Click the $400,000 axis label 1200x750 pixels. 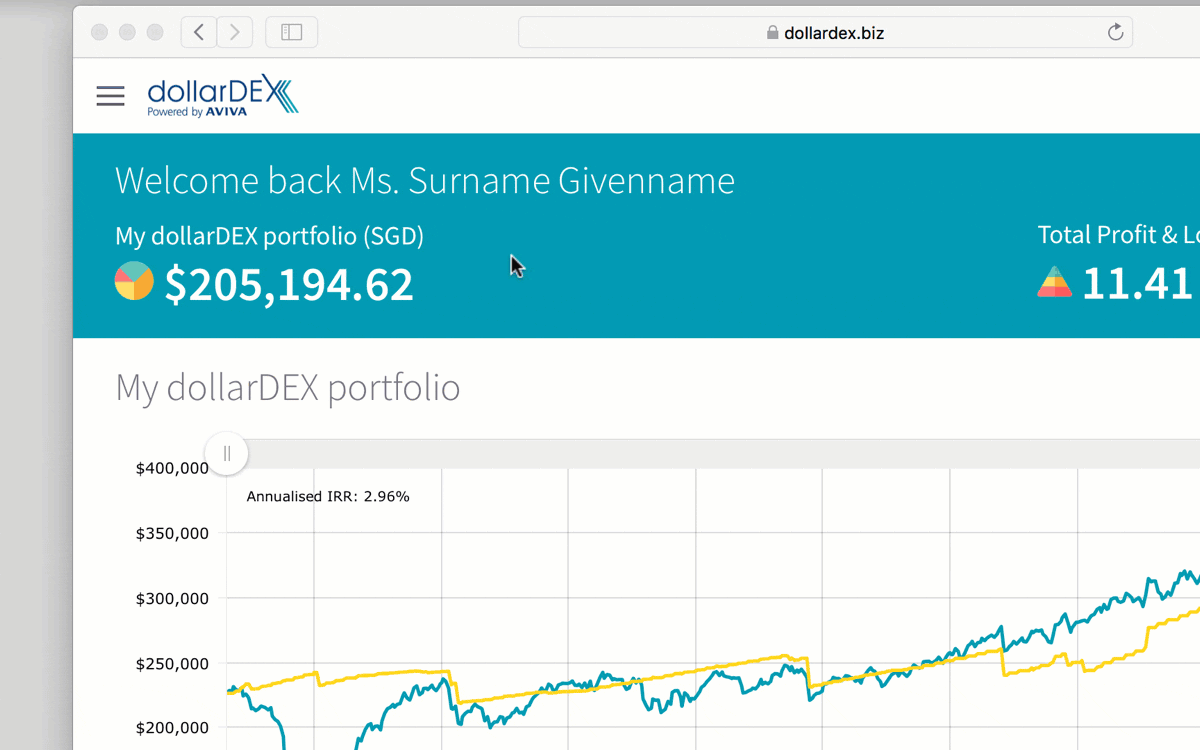(172, 468)
